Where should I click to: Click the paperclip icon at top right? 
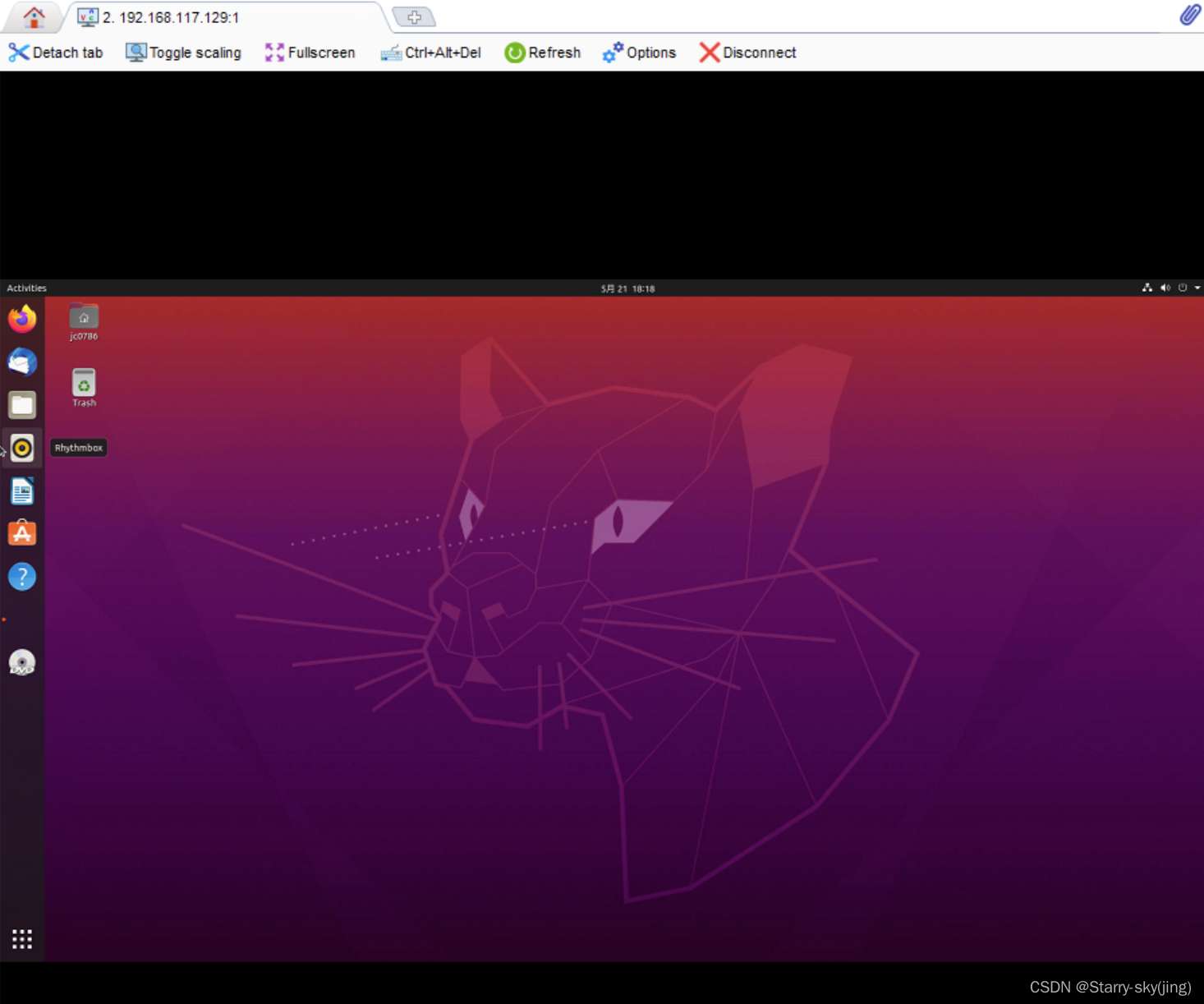point(1190,15)
